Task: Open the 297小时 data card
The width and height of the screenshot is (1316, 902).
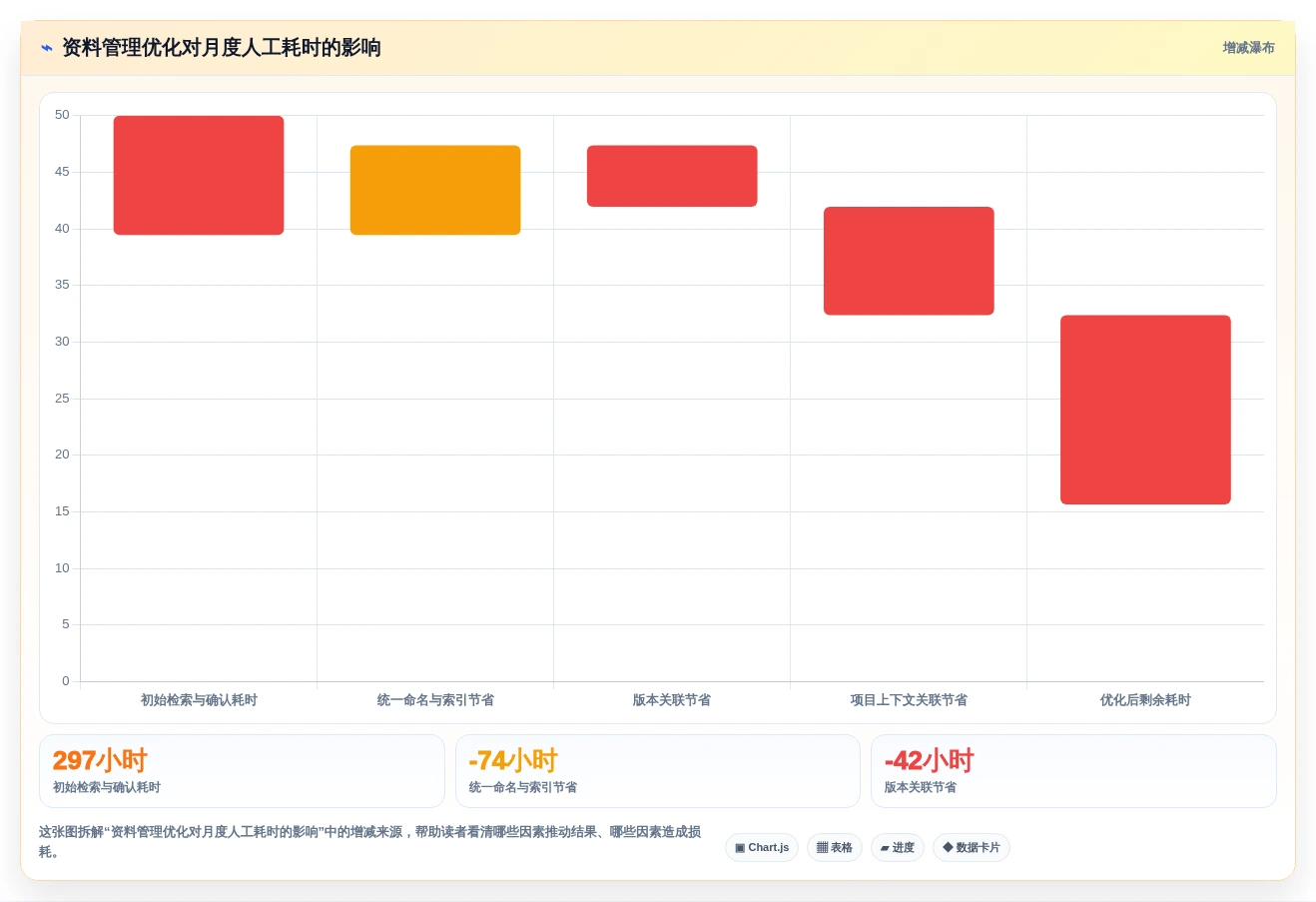Action: pyautogui.click(x=242, y=771)
